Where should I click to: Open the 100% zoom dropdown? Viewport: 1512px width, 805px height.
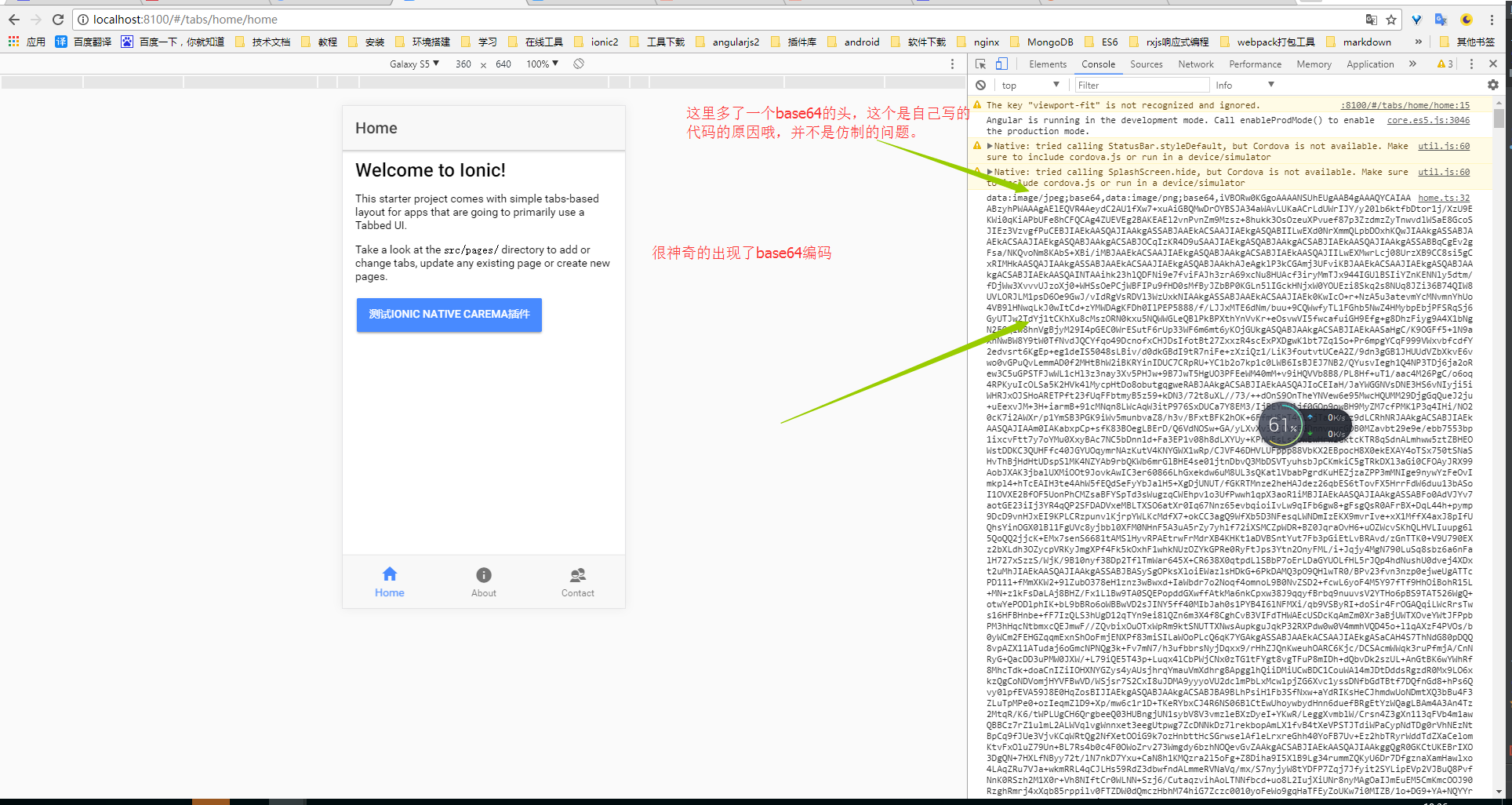click(542, 64)
